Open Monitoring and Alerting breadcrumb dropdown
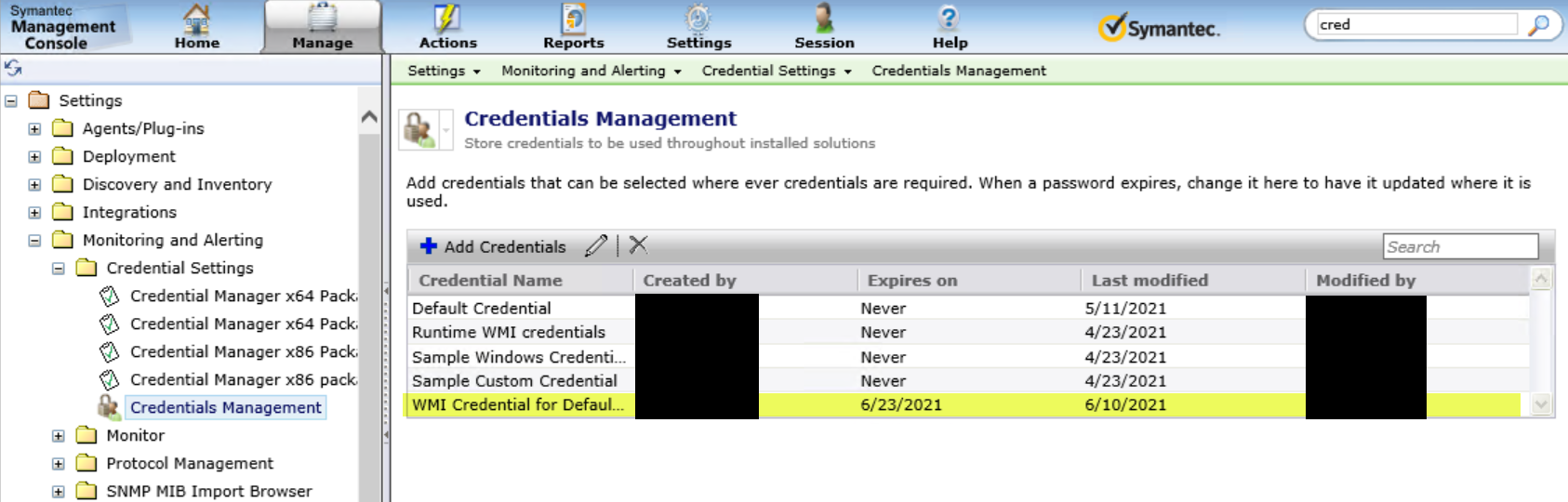Image resolution: width=1568 pixels, height=502 pixels. click(x=591, y=71)
